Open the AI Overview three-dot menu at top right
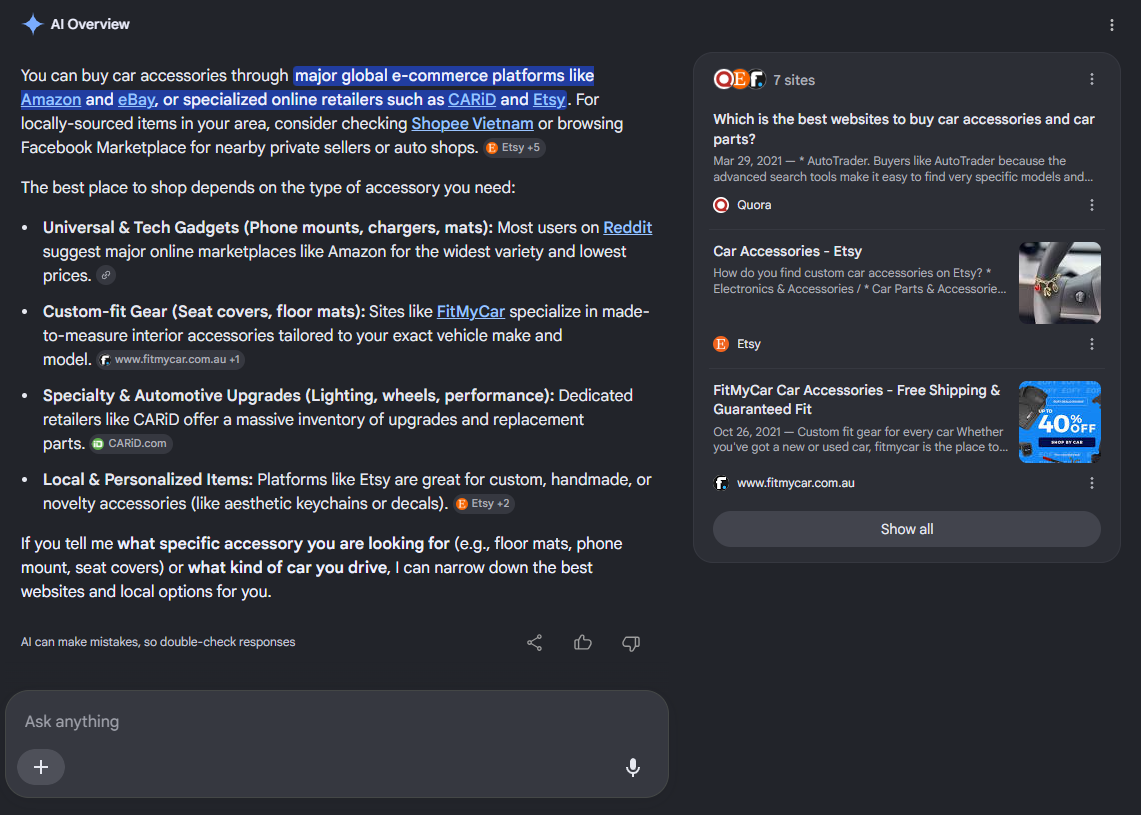The height and width of the screenshot is (815, 1141). click(x=1111, y=25)
